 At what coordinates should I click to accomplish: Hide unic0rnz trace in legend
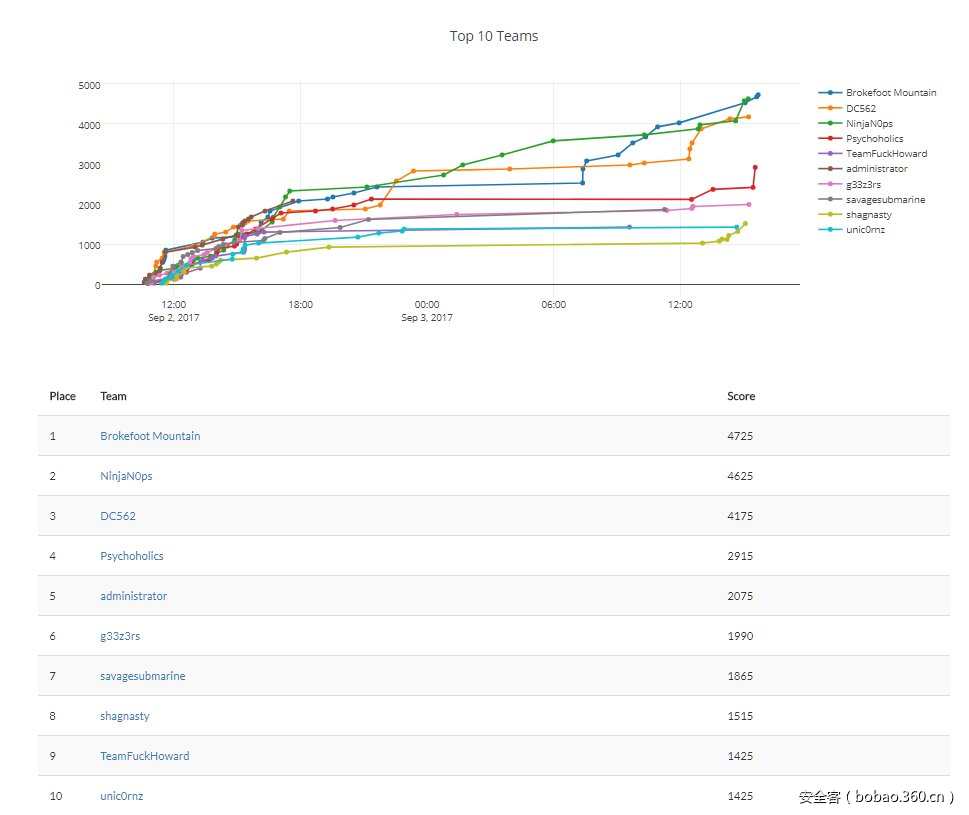pos(865,230)
